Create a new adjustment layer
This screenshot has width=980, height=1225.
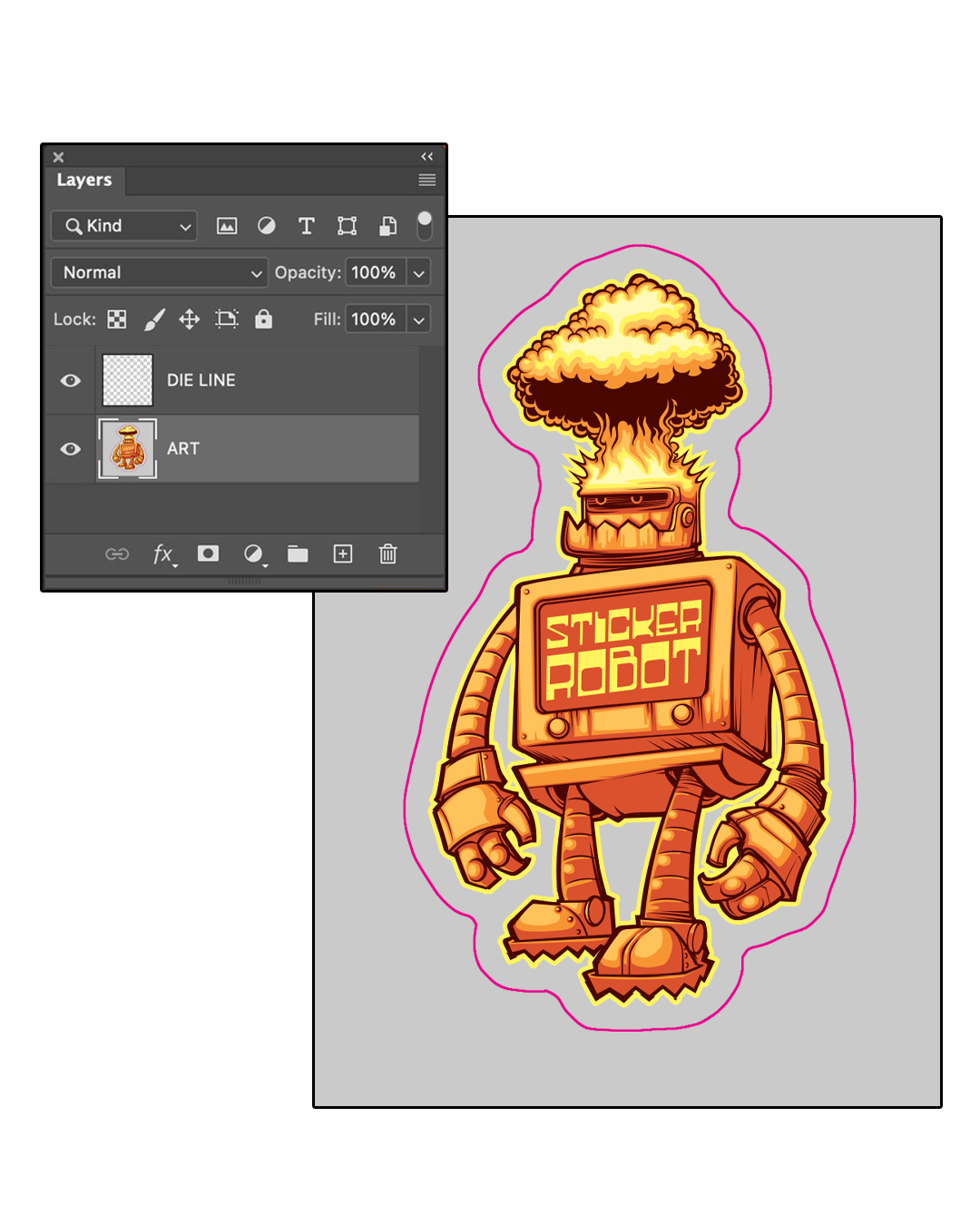point(254,554)
